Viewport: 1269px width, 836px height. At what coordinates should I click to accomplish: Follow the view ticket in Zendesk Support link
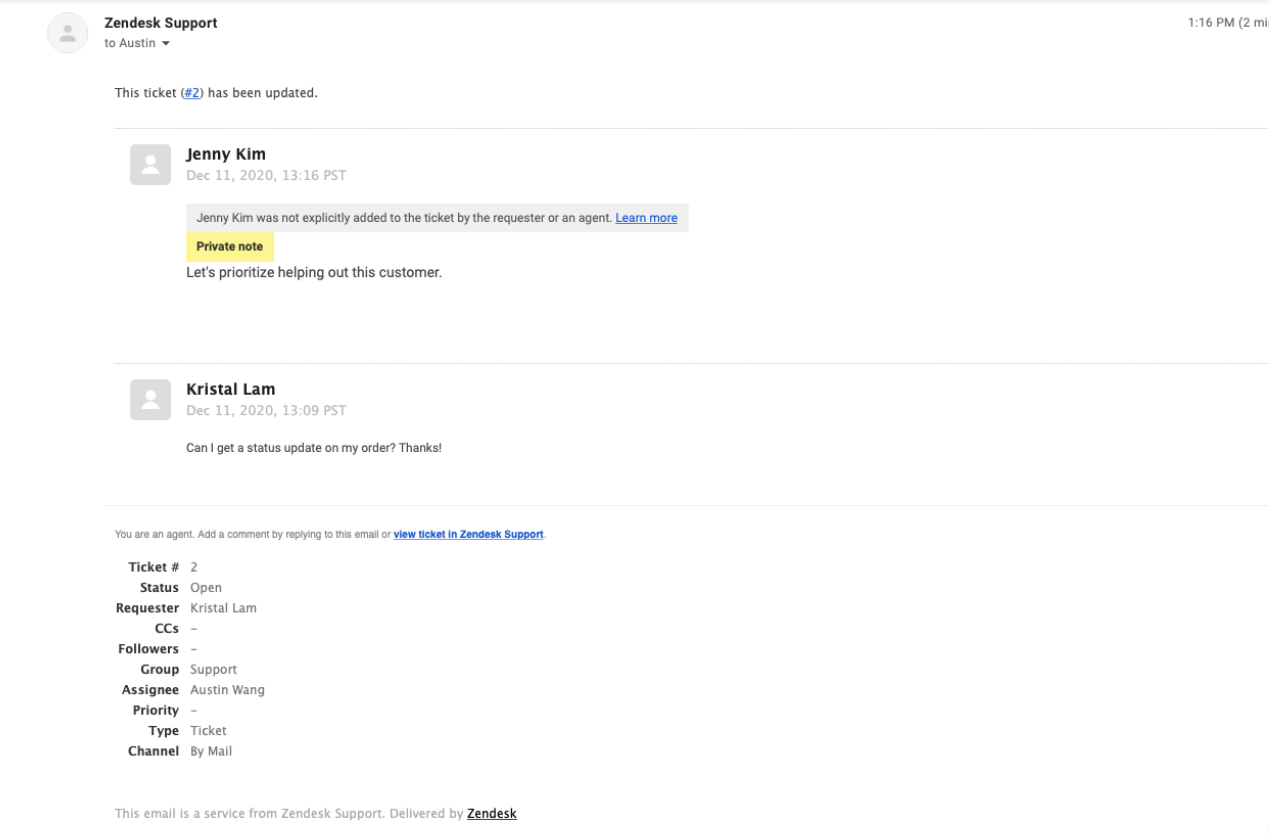point(467,534)
